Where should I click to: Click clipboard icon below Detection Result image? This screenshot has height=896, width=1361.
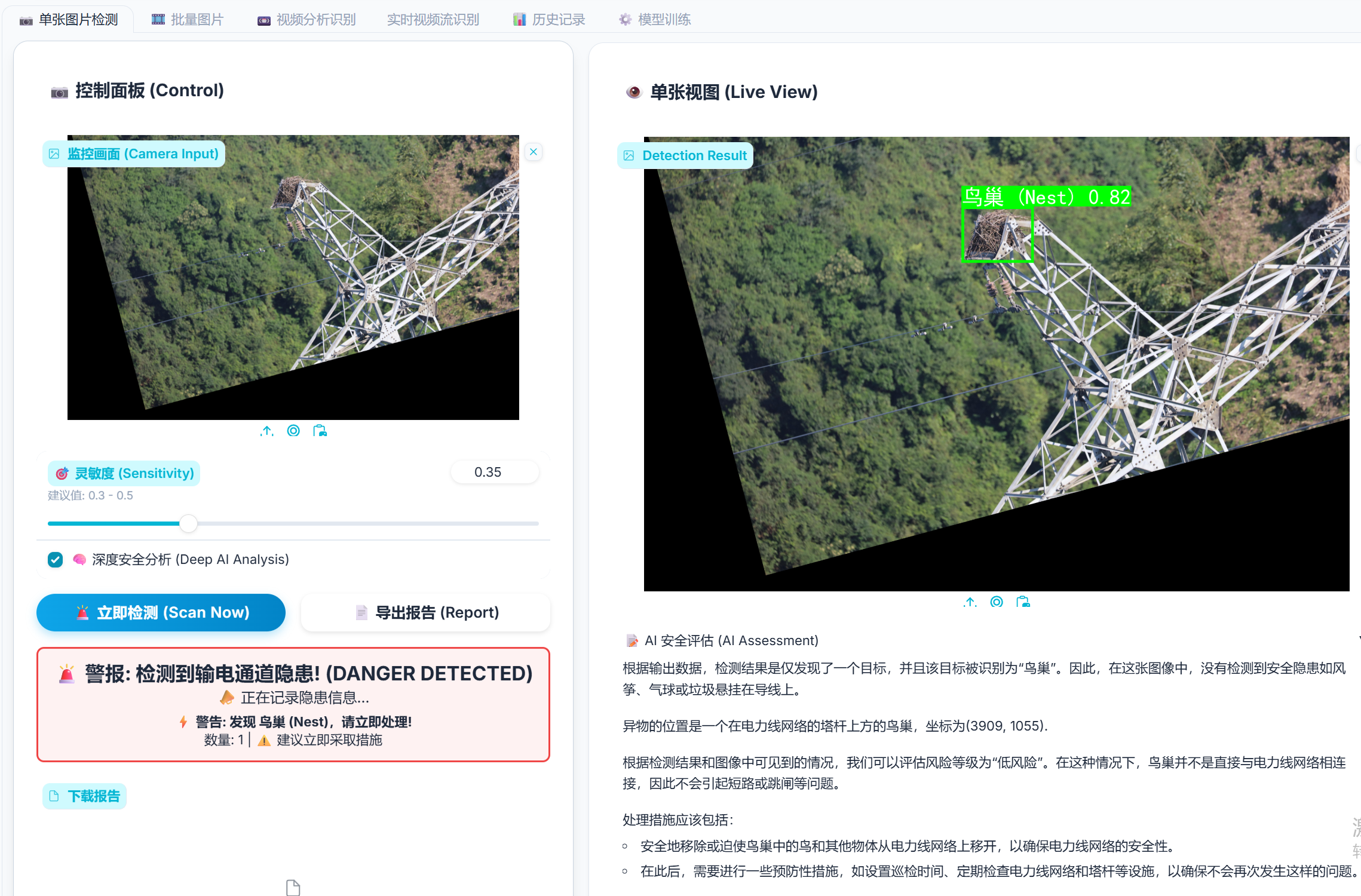click(1023, 602)
